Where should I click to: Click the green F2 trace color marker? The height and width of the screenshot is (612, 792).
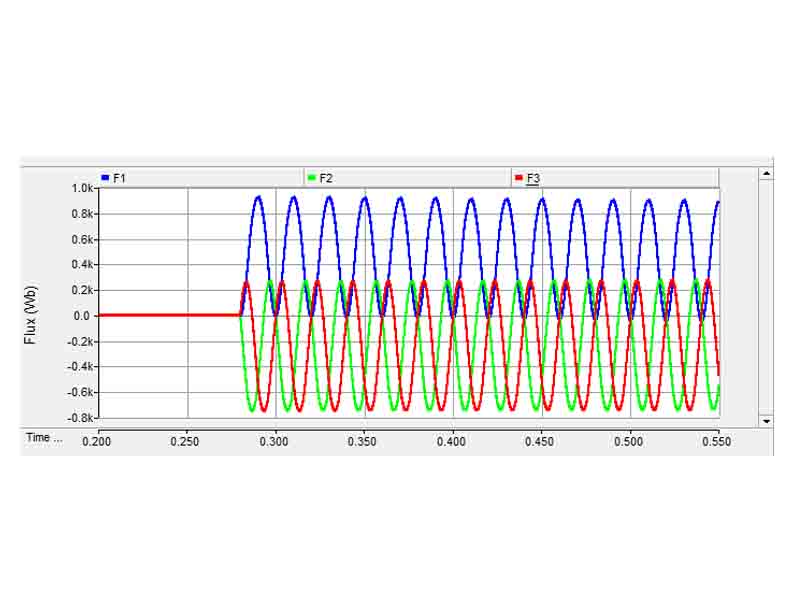[312, 178]
